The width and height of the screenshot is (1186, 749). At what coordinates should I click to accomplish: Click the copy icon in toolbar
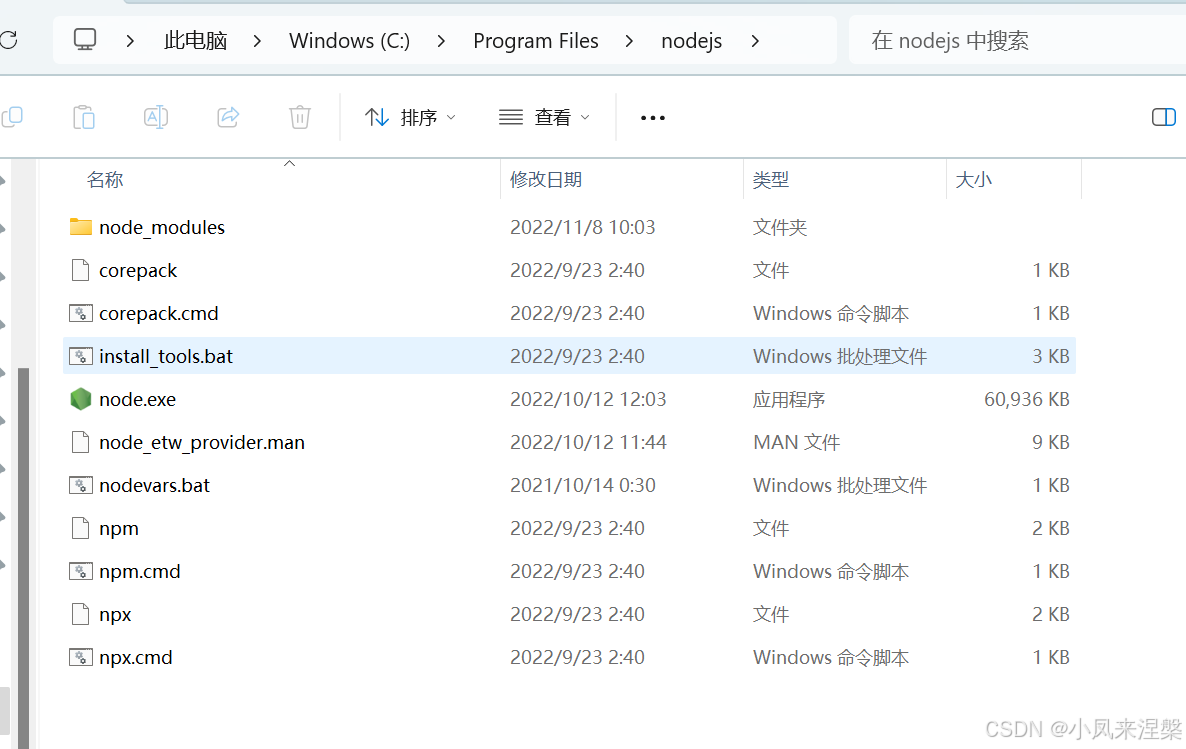[x=12, y=117]
